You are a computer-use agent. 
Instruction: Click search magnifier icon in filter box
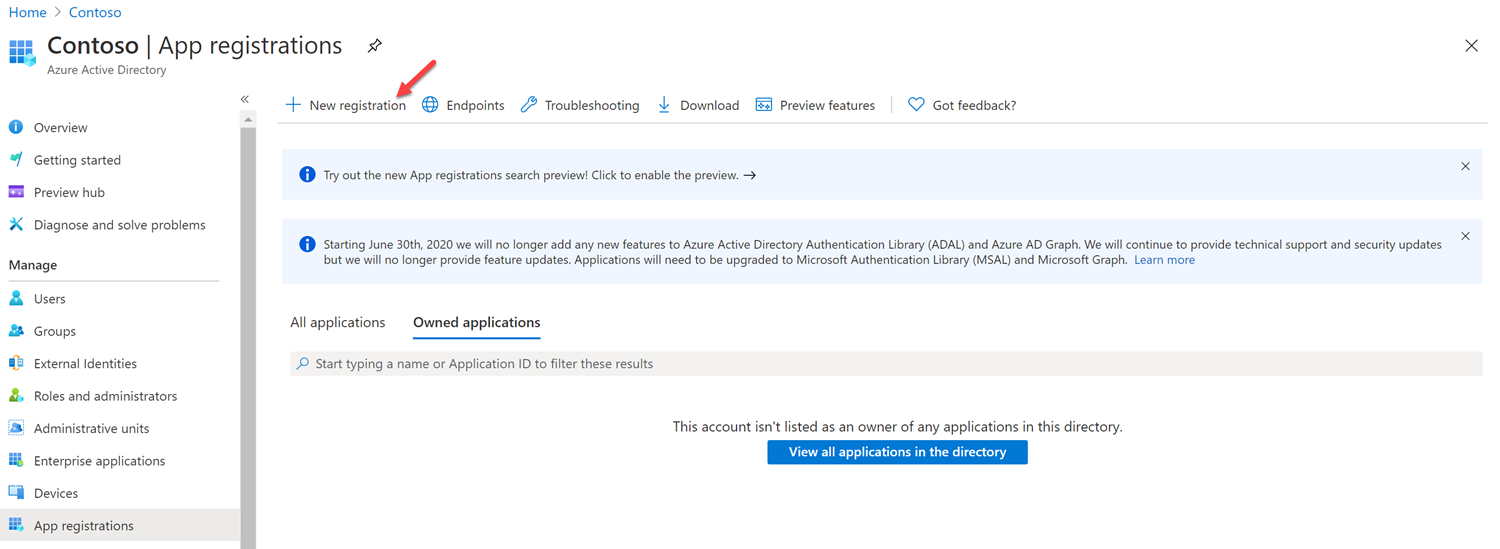pos(303,364)
